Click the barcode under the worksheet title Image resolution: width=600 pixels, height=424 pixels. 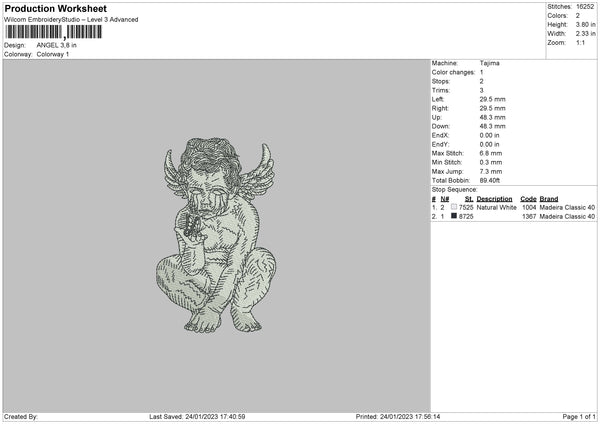pyautogui.click(x=54, y=32)
